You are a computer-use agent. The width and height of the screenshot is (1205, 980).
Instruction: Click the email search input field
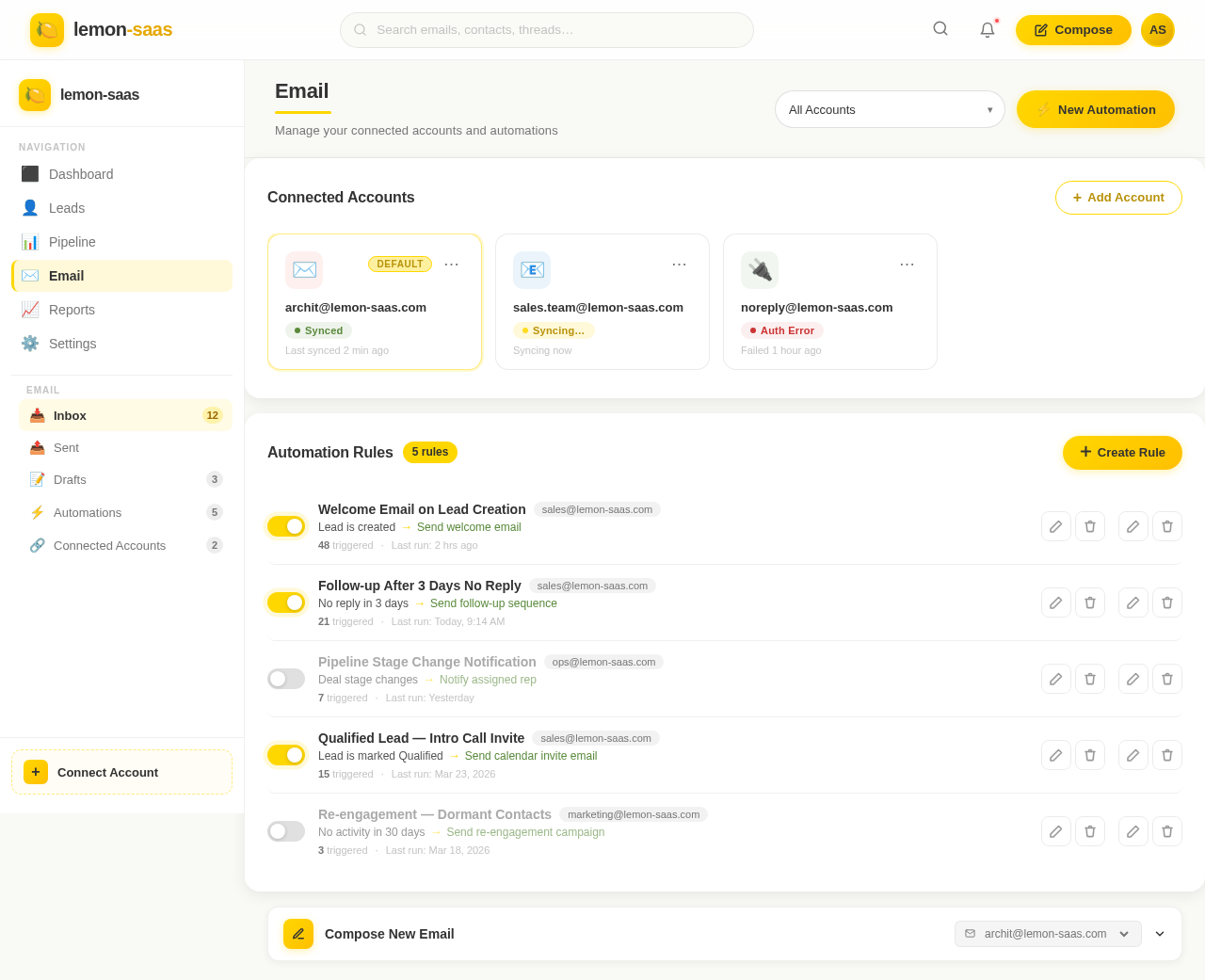546,29
